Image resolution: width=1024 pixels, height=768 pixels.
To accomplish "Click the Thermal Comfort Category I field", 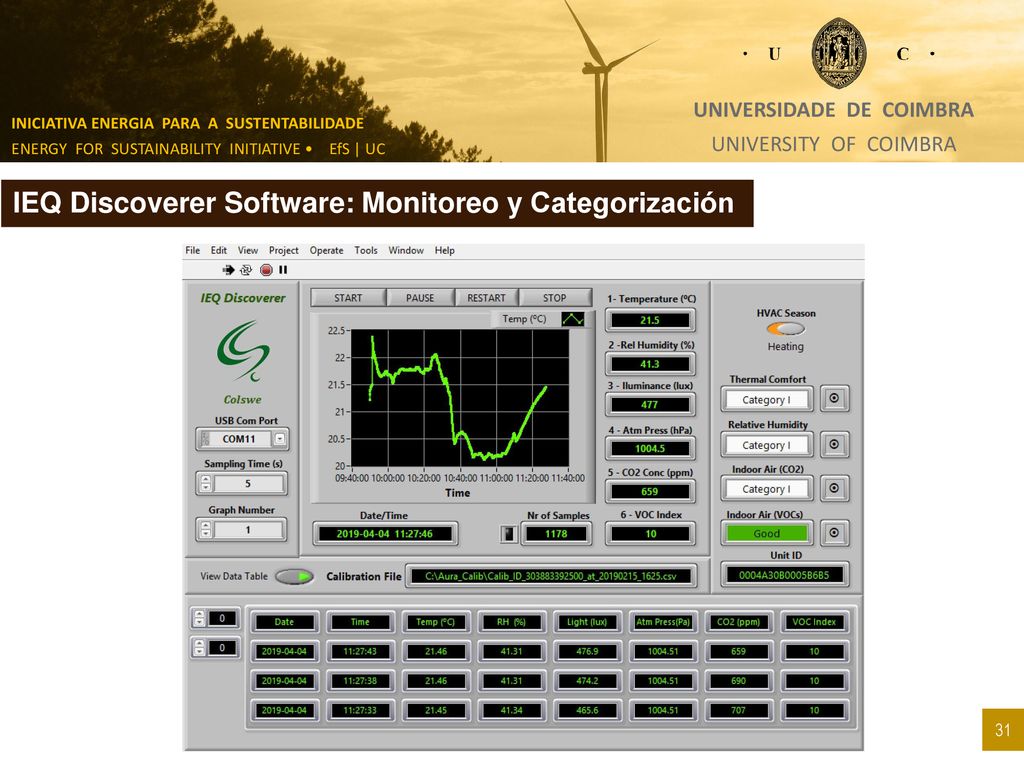I will 766,400.
